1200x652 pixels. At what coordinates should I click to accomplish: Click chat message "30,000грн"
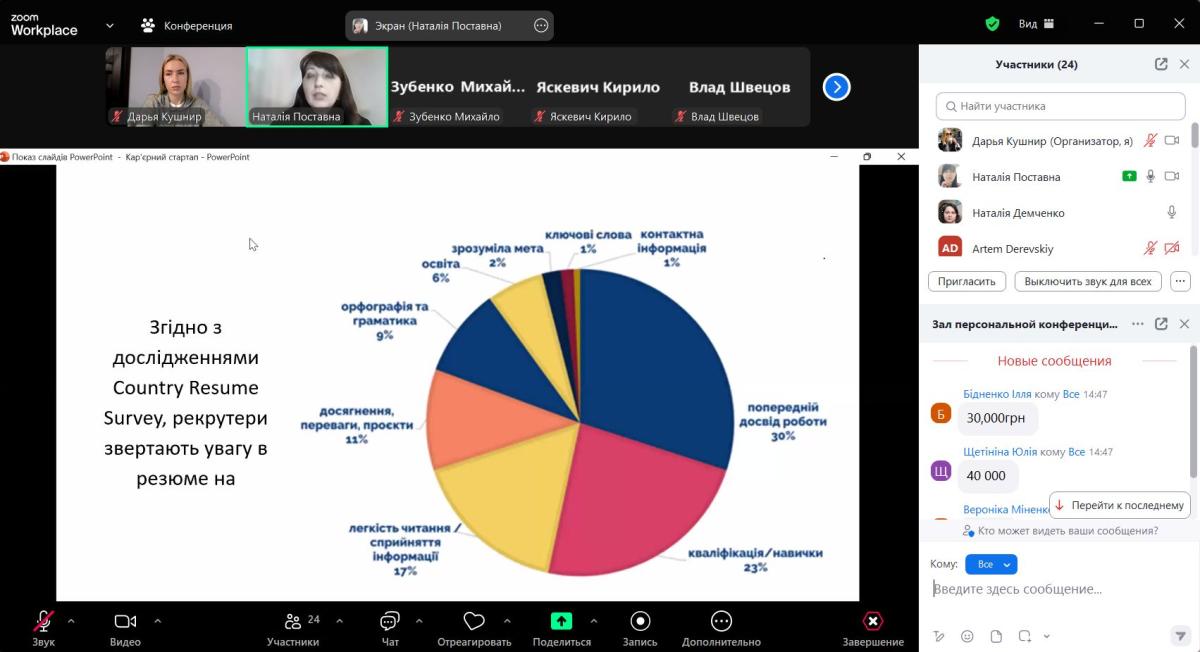tap(997, 418)
